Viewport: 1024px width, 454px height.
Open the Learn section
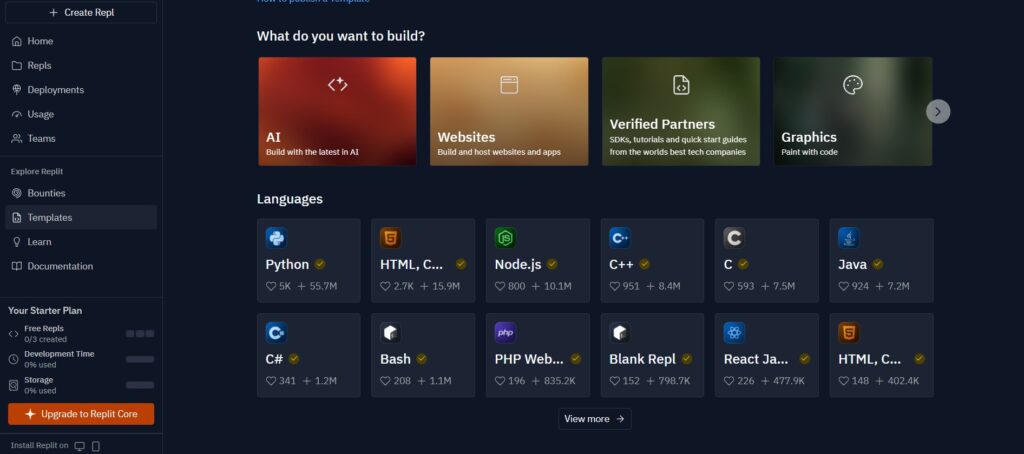[x=81, y=242]
